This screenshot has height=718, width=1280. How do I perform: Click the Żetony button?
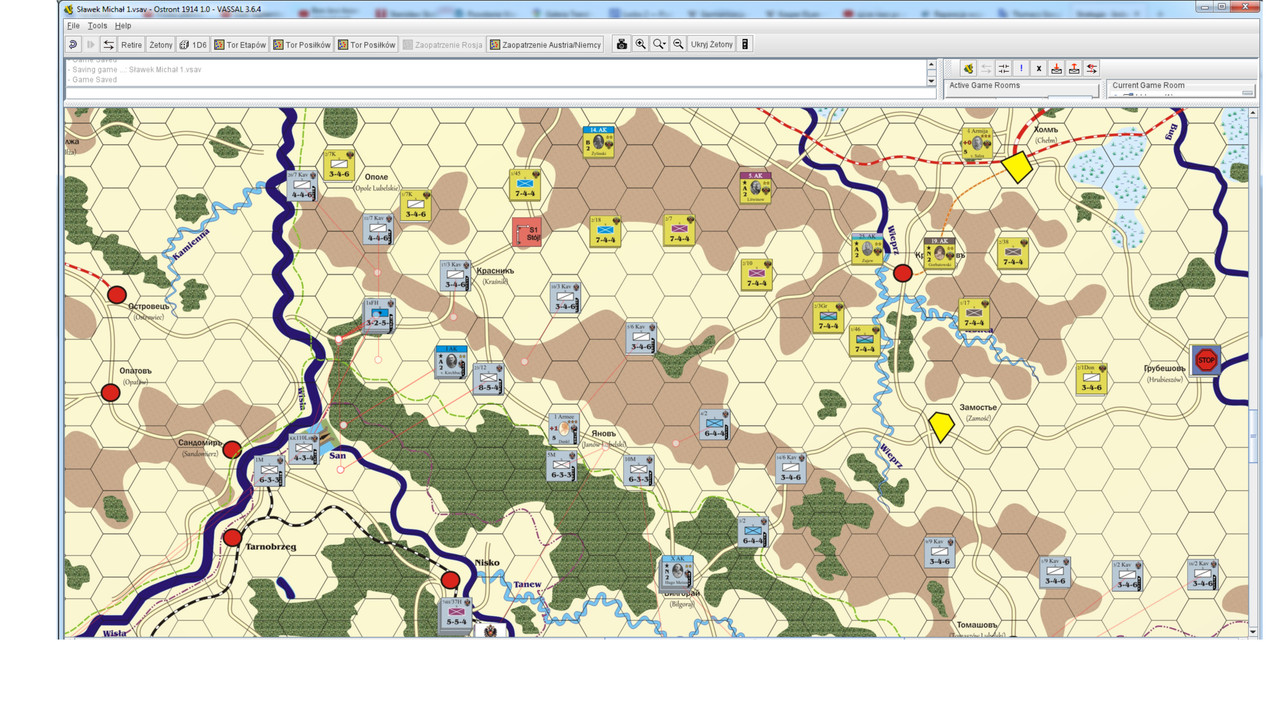160,44
